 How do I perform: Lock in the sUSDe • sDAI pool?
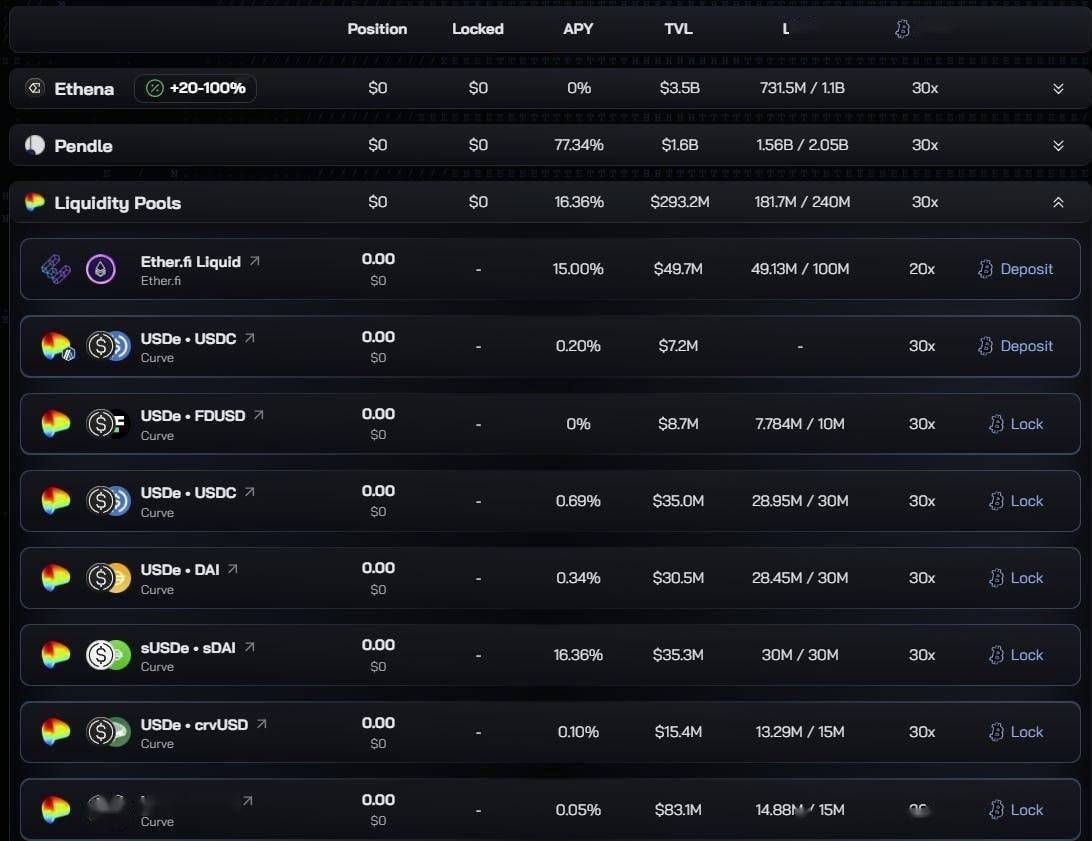pyautogui.click(x=1016, y=655)
